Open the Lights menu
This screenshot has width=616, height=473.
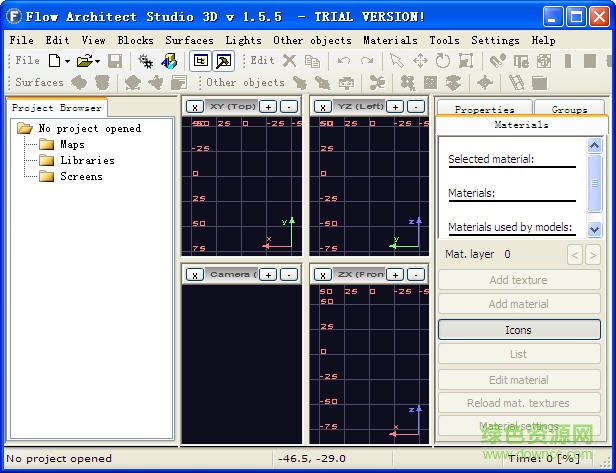pos(243,40)
